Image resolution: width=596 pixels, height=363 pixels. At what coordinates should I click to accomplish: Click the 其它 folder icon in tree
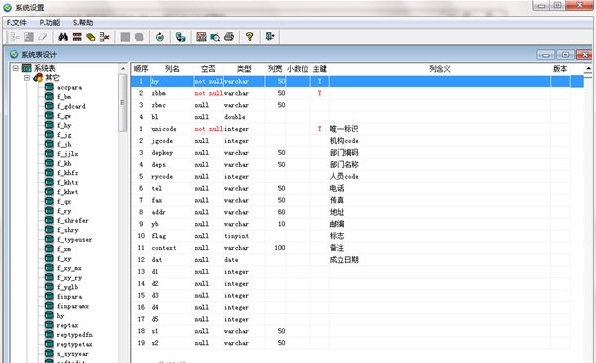point(38,78)
